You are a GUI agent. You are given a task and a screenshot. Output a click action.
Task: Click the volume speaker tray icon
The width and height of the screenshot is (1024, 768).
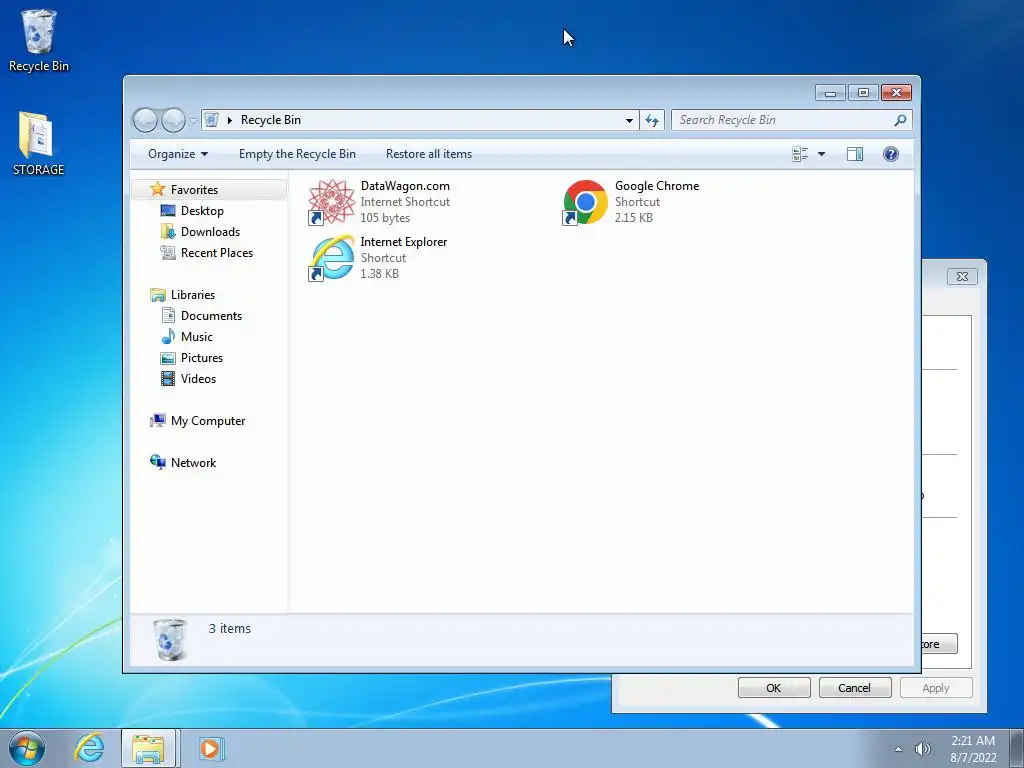coord(922,749)
